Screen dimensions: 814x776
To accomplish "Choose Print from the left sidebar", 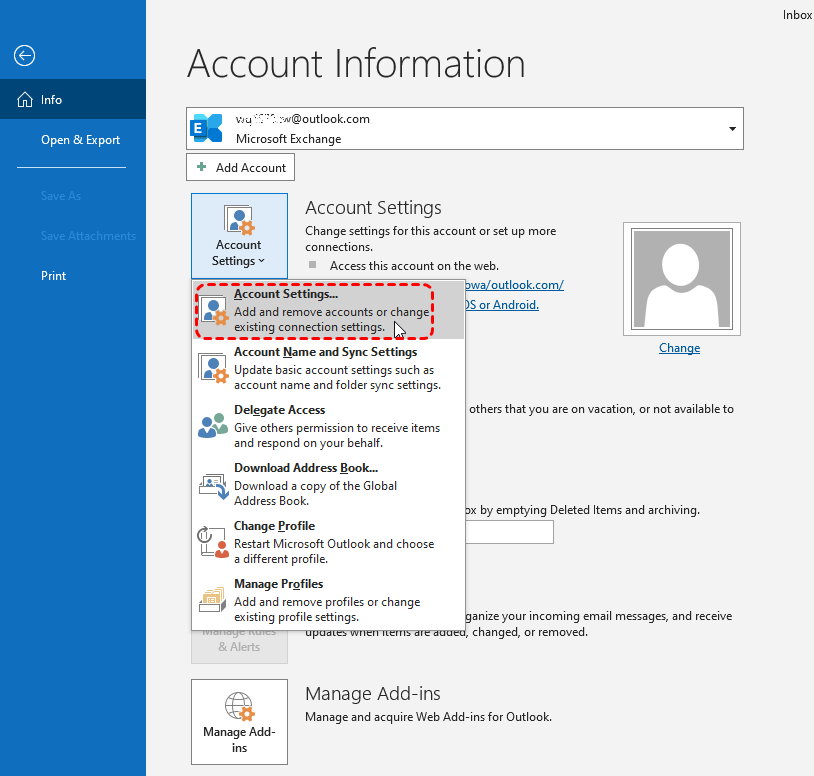I will click(x=54, y=276).
